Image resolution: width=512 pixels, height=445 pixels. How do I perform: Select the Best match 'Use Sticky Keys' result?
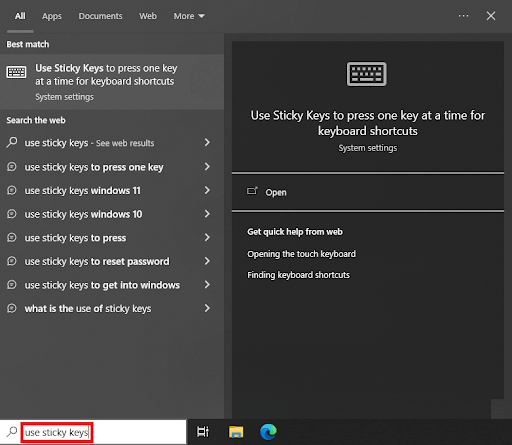[x=112, y=82]
